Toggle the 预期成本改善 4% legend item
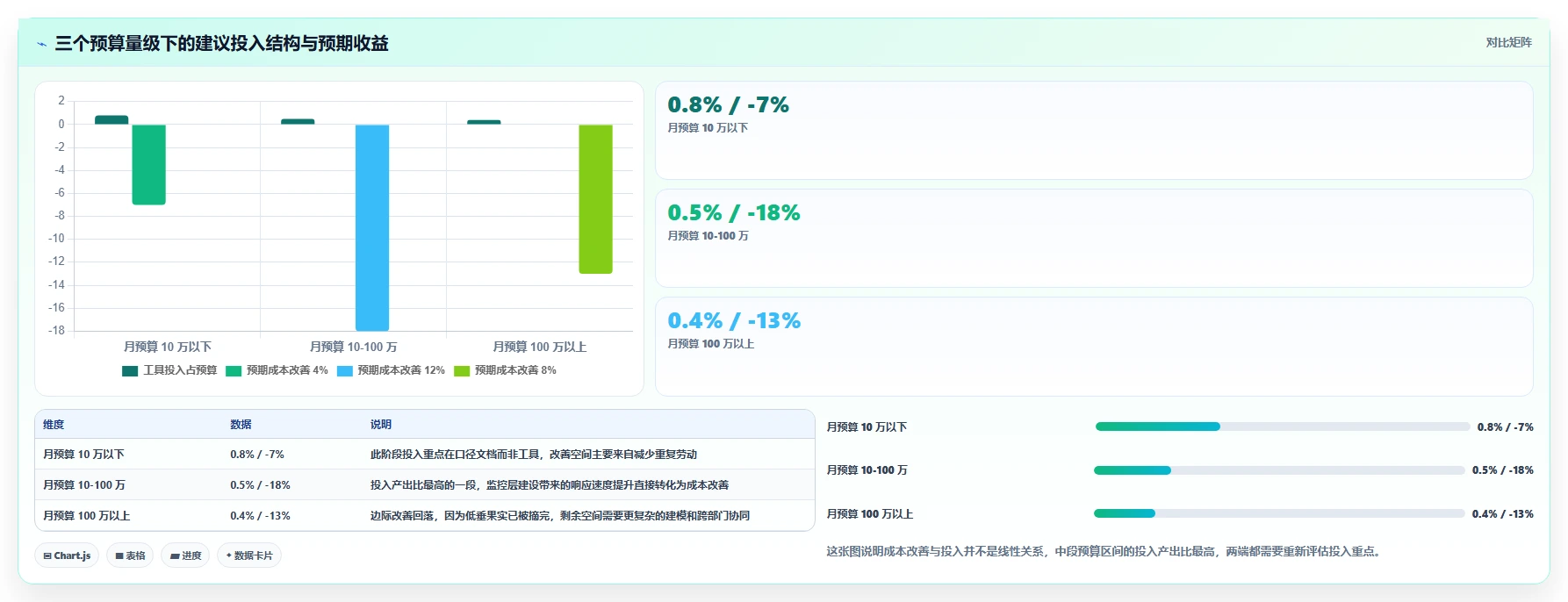Screen dimensions: 1568x602 [277, 370]
